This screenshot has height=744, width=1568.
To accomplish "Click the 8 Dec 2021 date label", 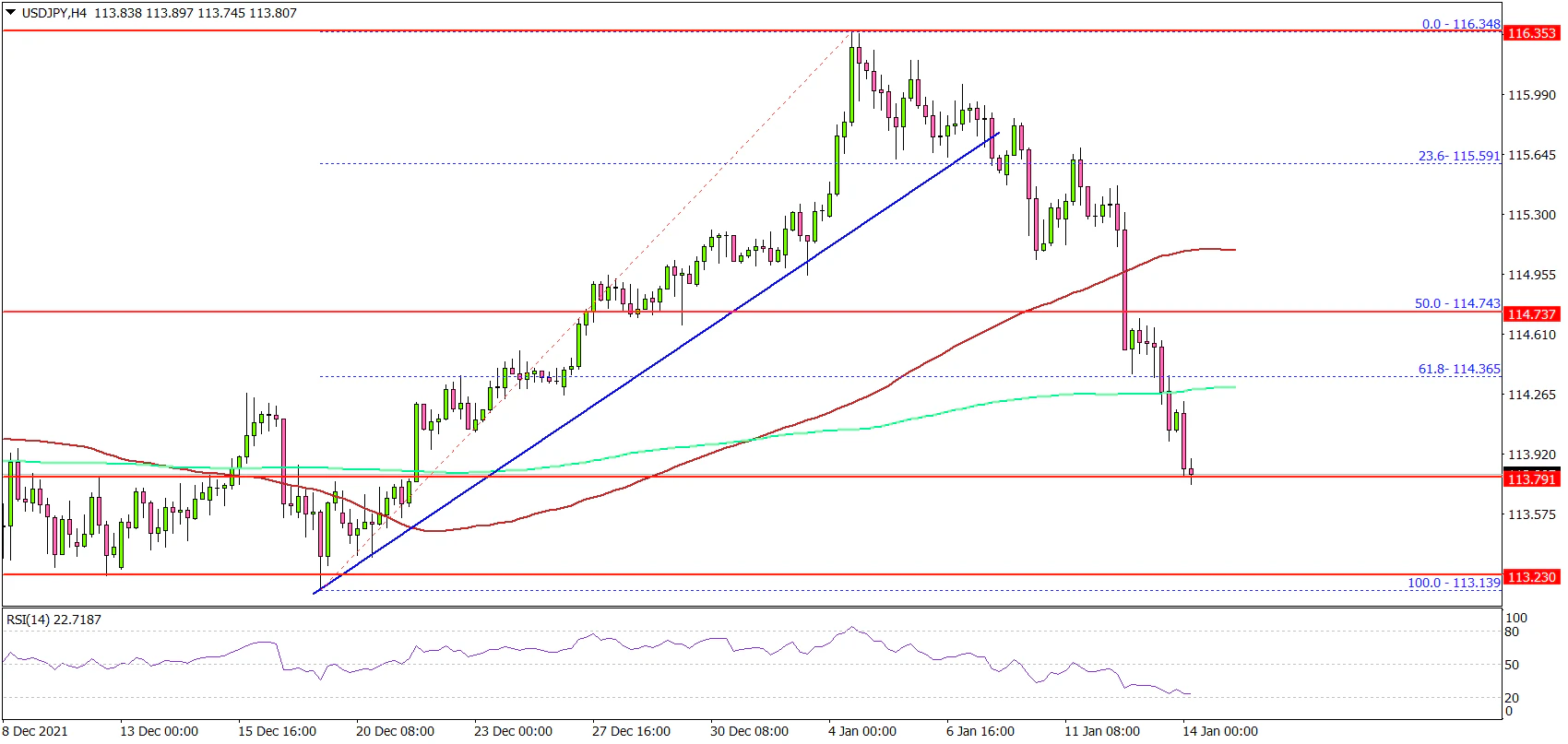I will point(35,731).
